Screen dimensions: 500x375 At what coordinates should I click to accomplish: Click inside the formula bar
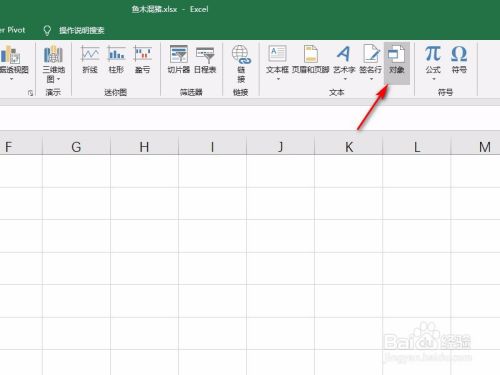pos(250,118)
